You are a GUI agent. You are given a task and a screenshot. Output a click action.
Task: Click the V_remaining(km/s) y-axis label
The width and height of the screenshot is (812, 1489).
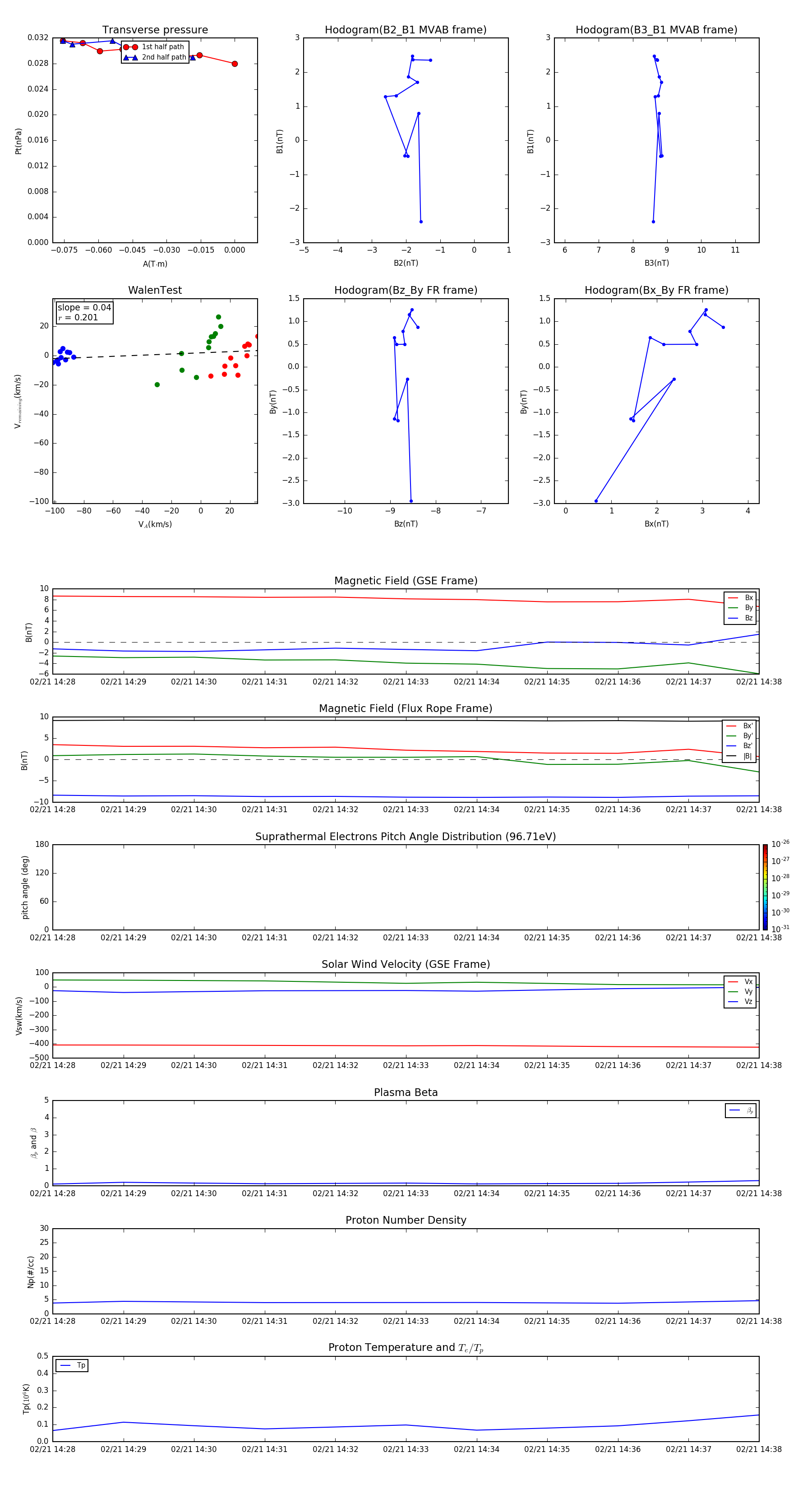18,401
